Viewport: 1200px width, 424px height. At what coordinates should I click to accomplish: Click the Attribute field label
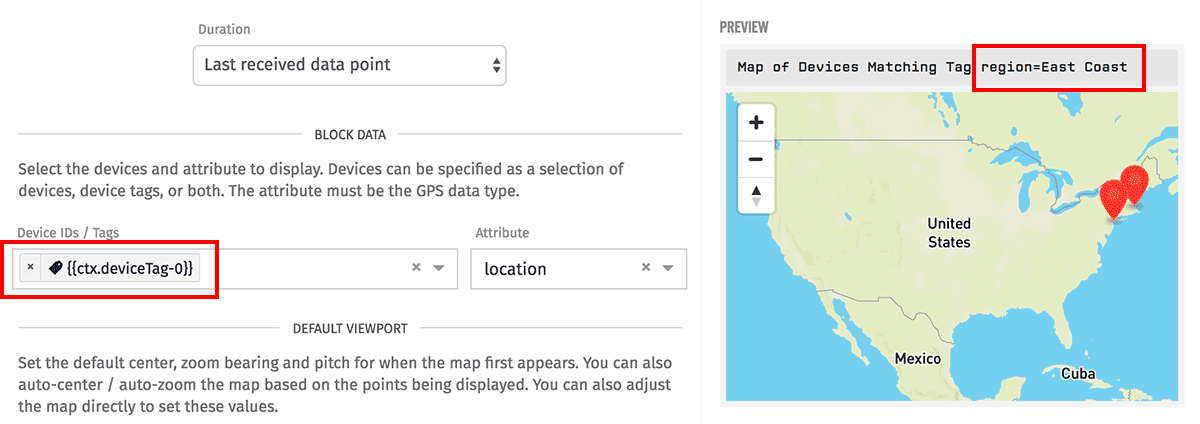tap(502, 233)
